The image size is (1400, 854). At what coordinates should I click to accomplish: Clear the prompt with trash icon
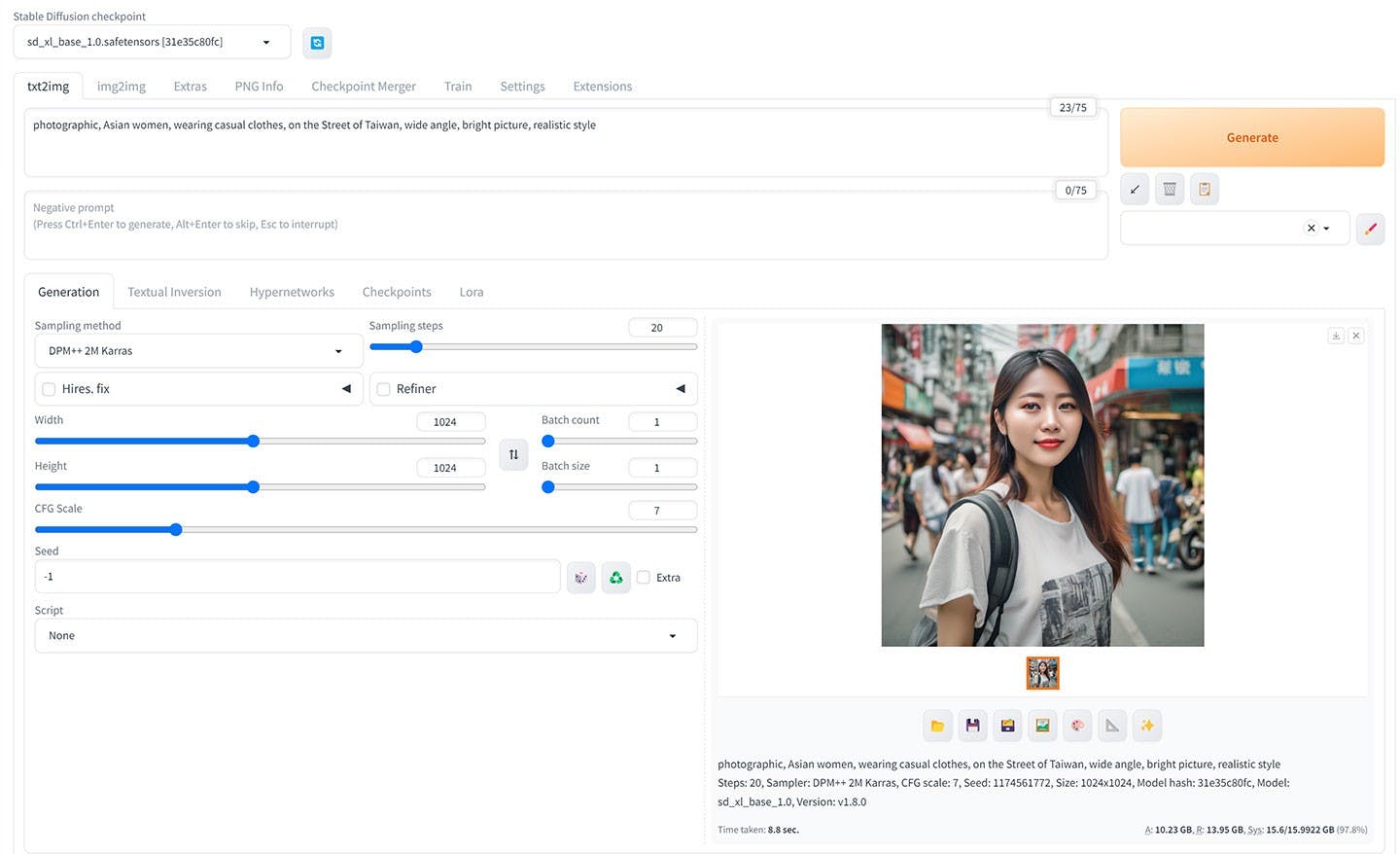(x=1170, y=190)
